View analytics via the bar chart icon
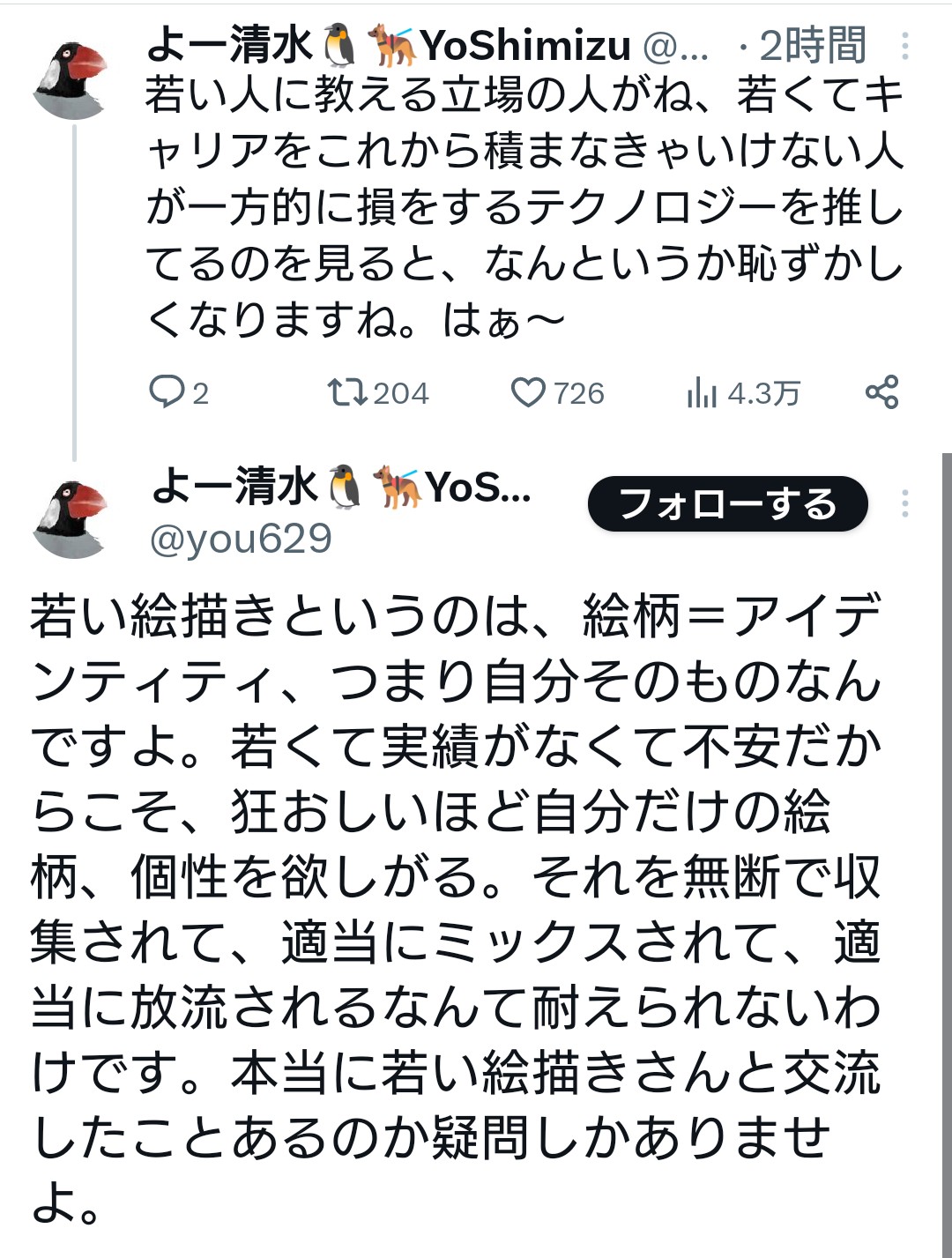Viewport: 952px width, 1258px height. coord(702,392)
